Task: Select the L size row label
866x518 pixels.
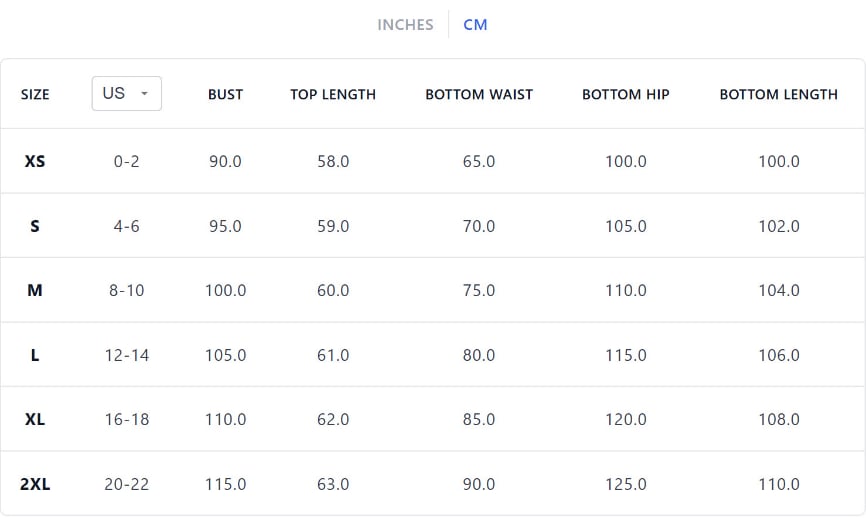Action: click(x=35, y=355)
